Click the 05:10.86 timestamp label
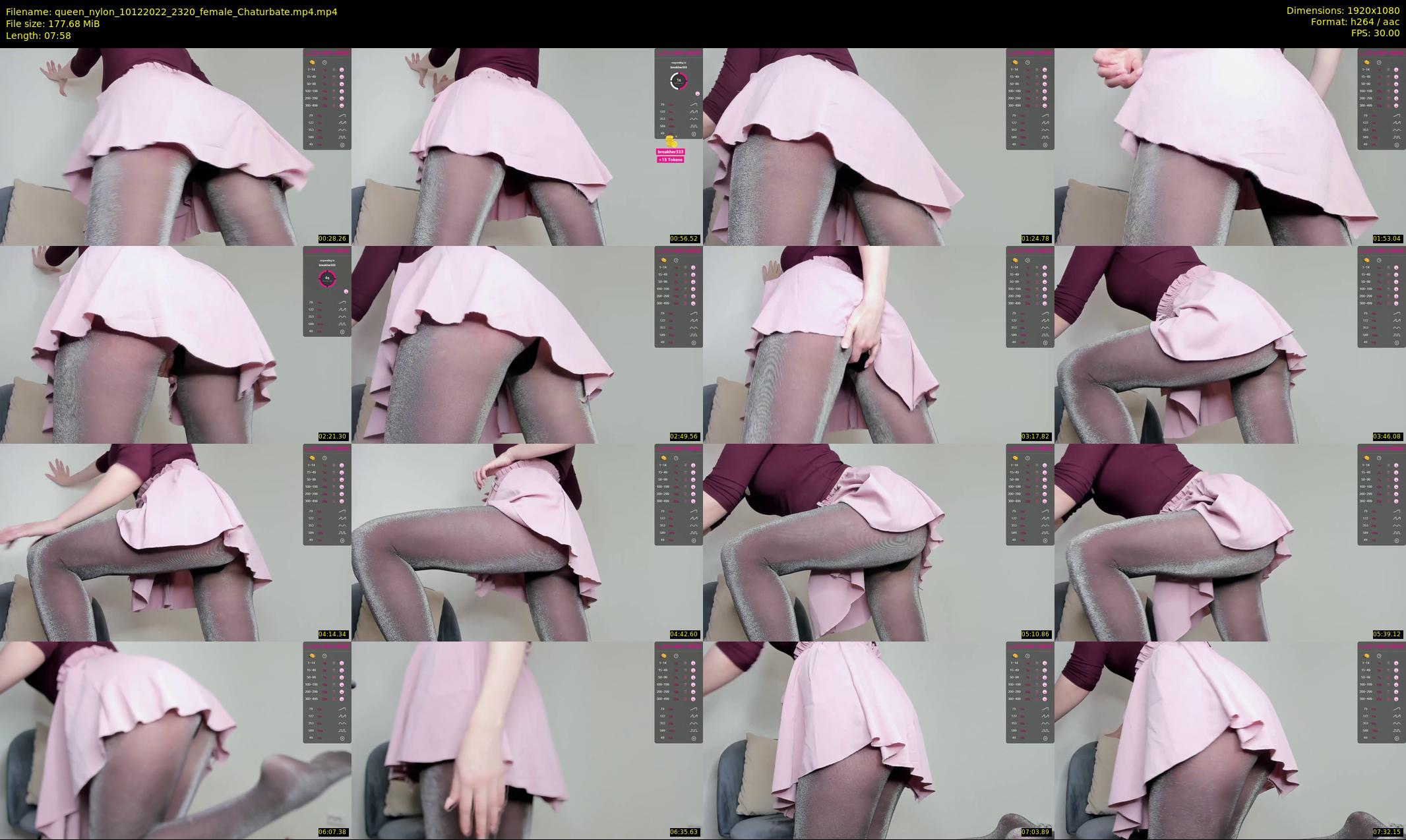The height and width of the screenshot is (840, 1406). point(1035,634)
